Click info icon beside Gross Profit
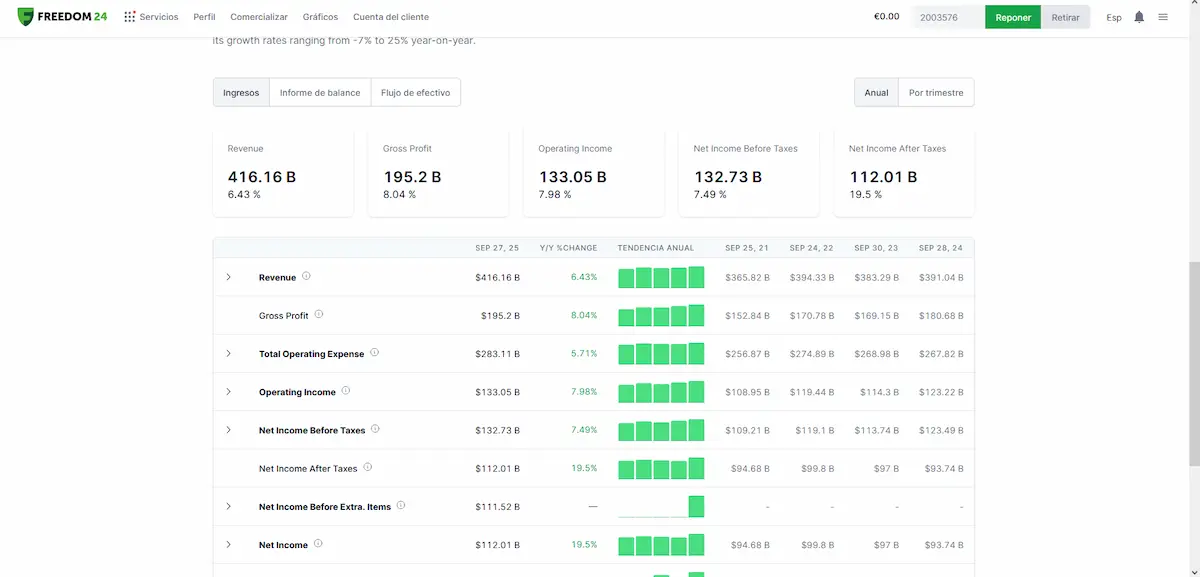This screenshot has width=1200, height=577. coord(319,314)
